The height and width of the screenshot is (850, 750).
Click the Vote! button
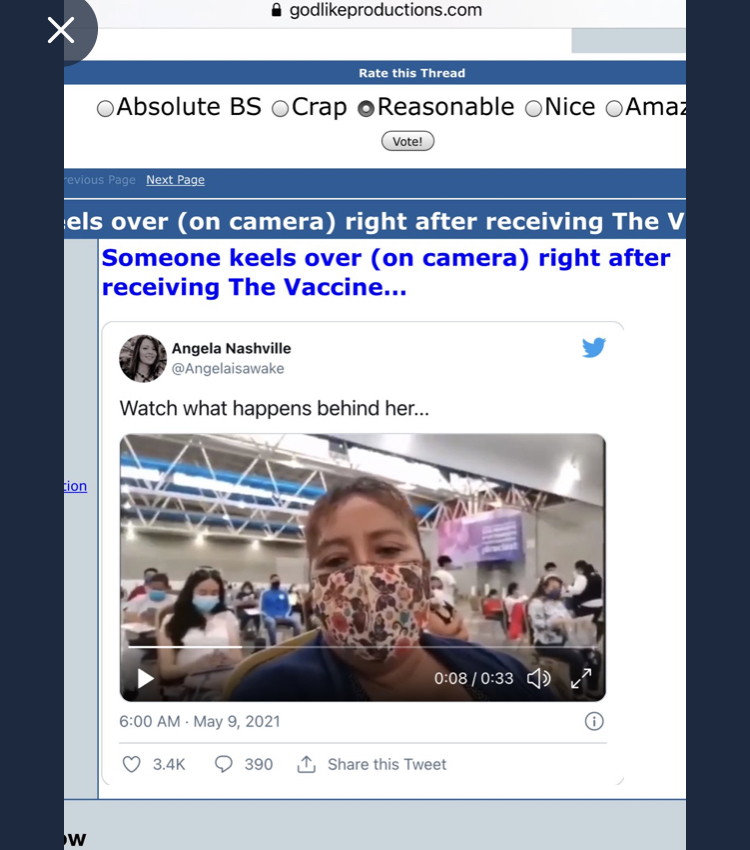(x=408, y=141)
